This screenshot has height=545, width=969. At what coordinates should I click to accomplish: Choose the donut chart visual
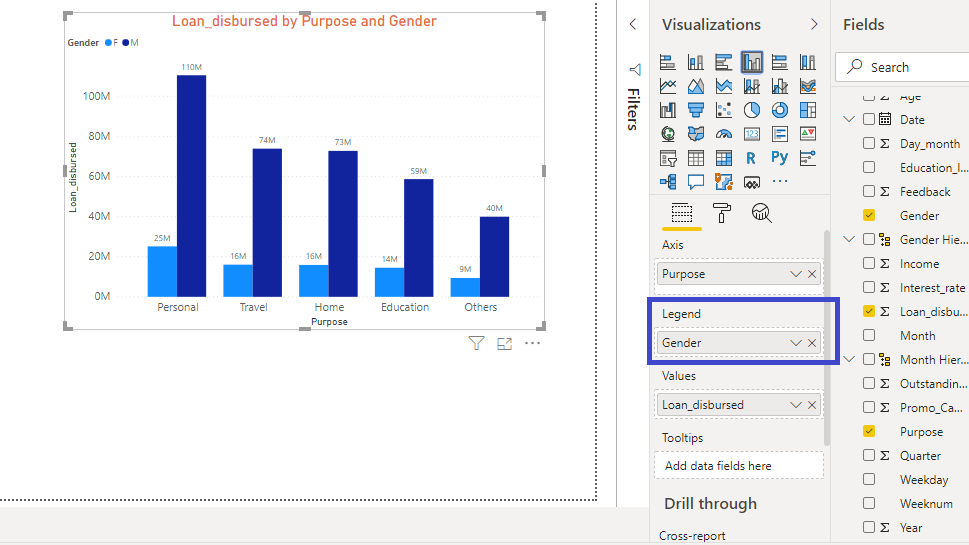tap(780, 110)
